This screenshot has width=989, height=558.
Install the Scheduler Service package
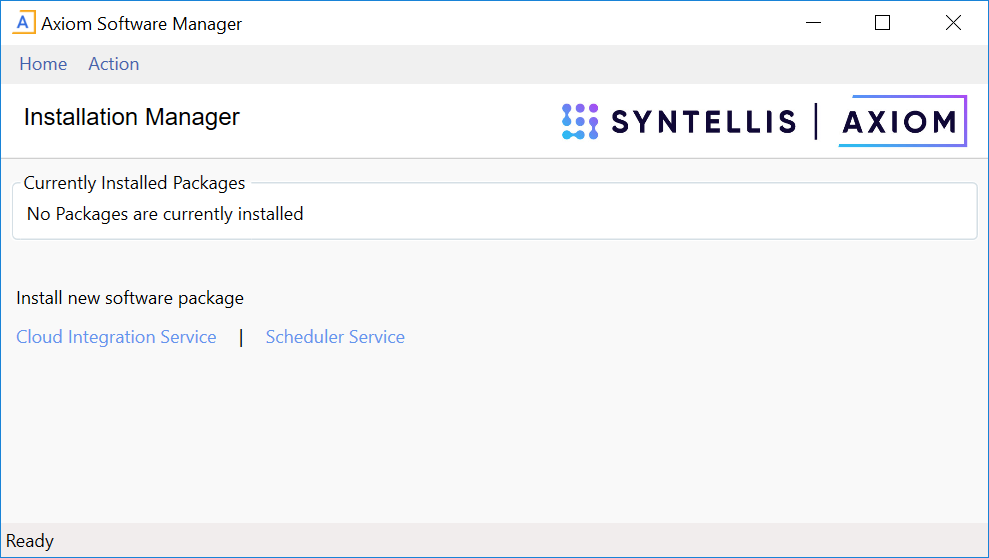pos(335,337)
